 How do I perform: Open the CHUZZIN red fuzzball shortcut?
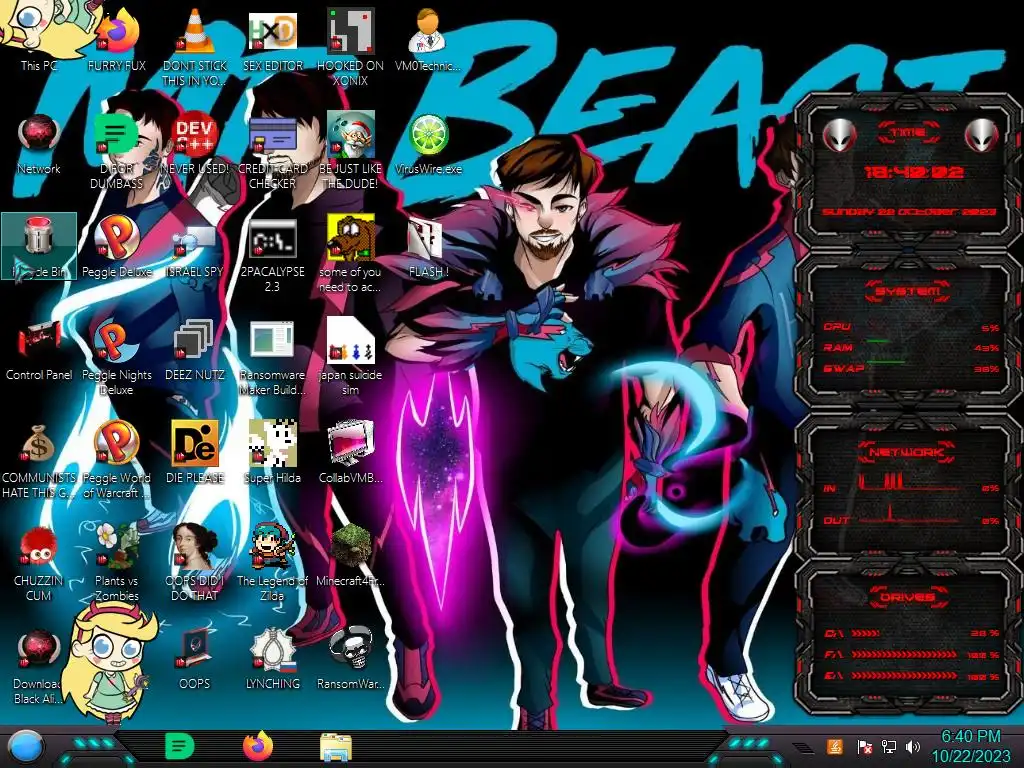pos(39,563)
